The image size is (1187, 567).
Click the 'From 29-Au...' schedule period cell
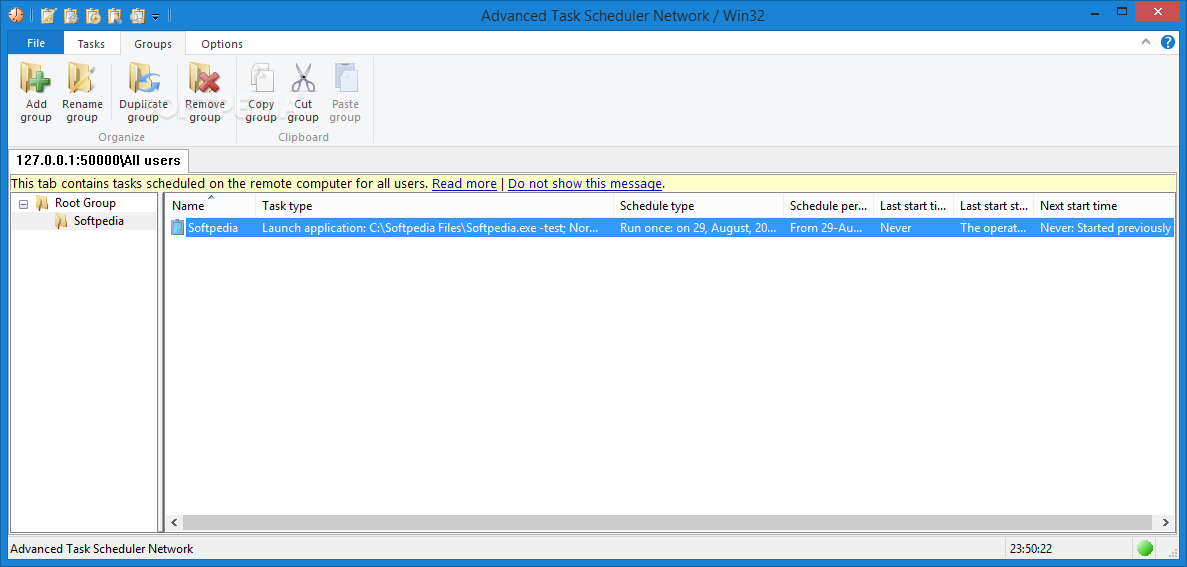click(x=828, y=227)
